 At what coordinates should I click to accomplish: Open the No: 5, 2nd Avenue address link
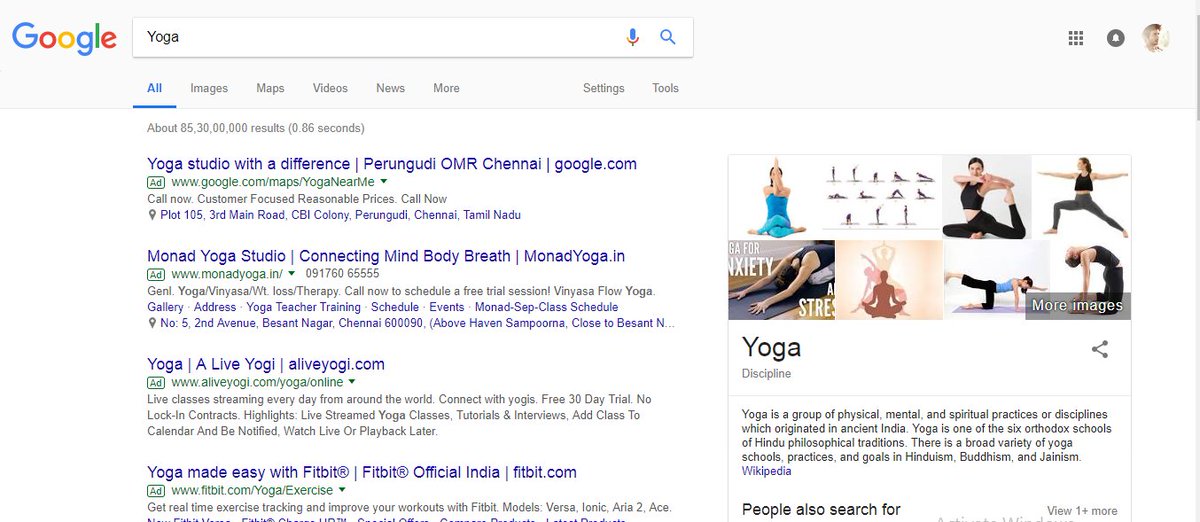[x=417, y=324]
